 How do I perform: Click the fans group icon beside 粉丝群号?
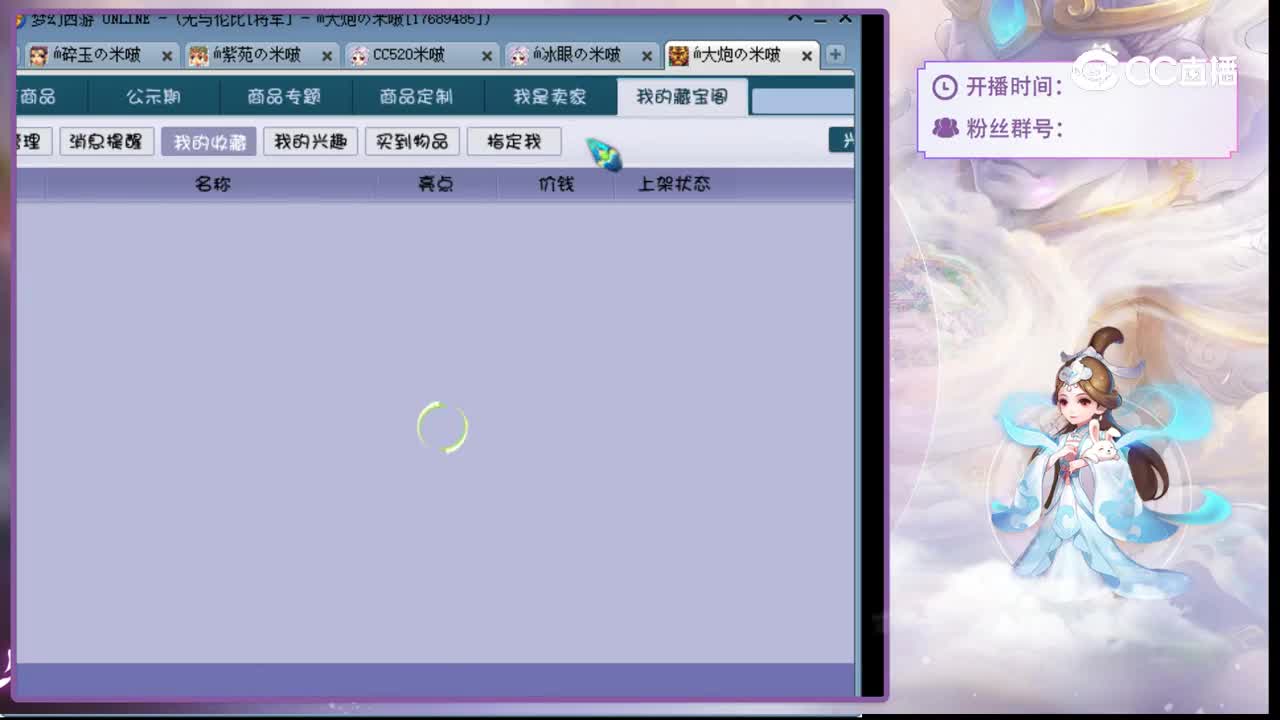[x=945, y=128]
